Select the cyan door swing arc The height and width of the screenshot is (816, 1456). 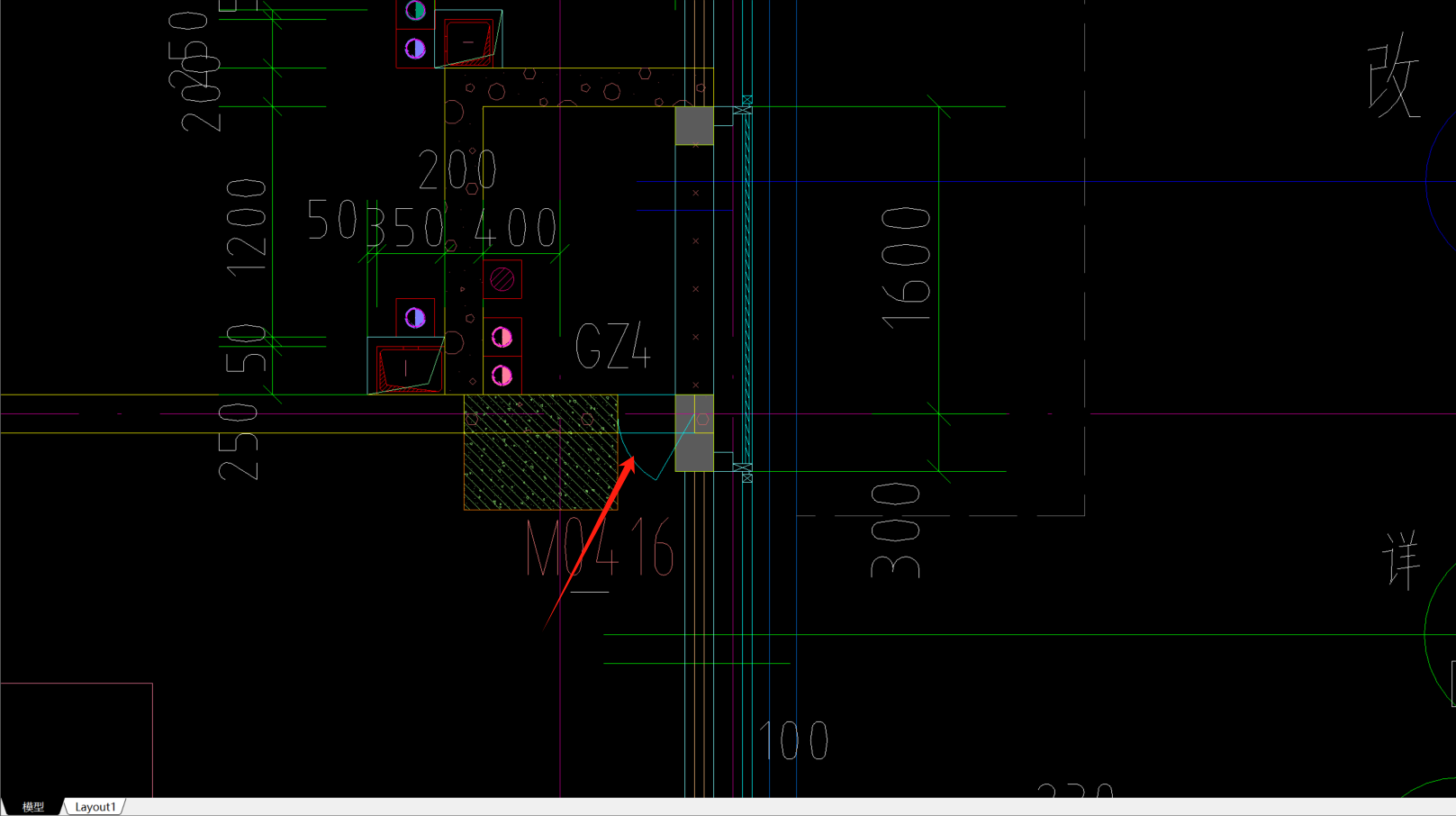click(x=638, y=450)
